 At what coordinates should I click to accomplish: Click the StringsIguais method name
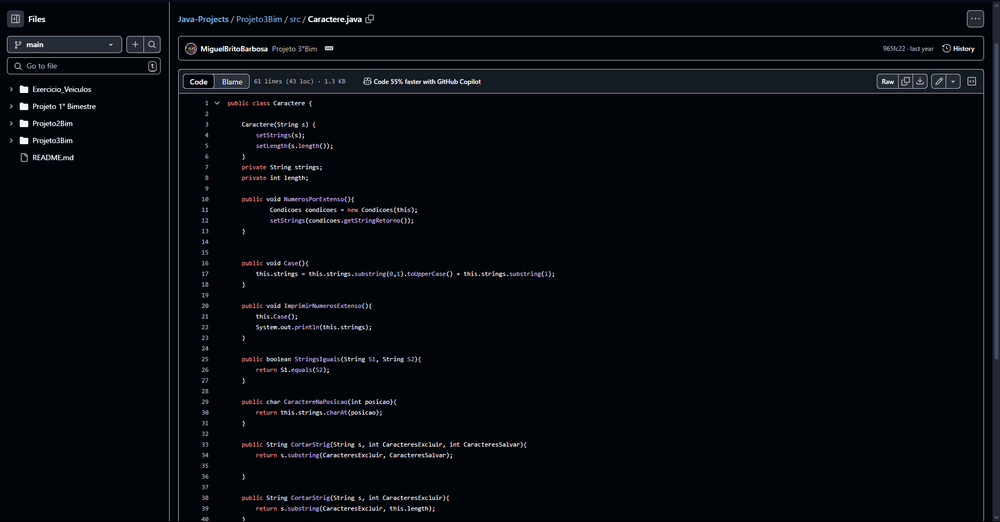(317, 359)
